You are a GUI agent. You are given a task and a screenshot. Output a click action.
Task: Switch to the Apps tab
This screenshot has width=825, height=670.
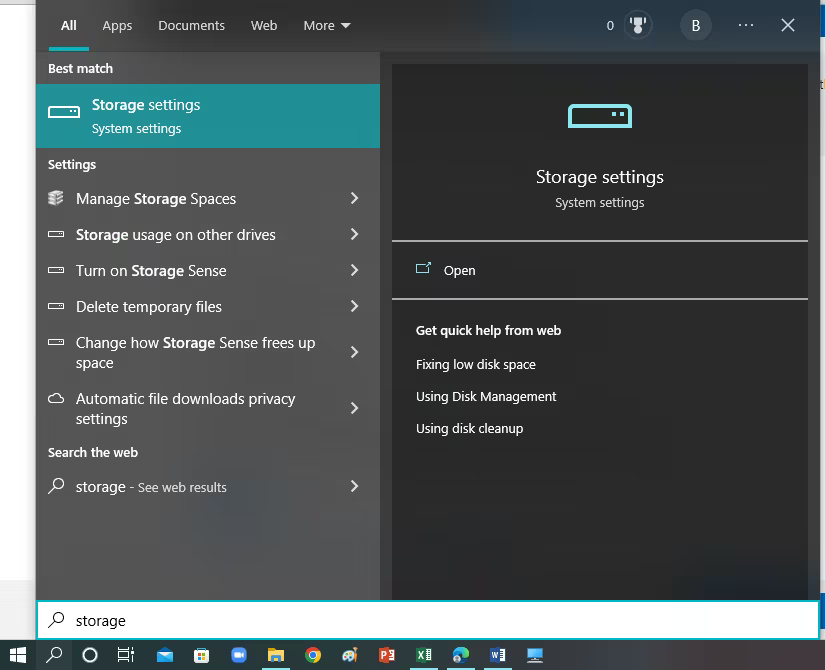(x=117, y=25)
